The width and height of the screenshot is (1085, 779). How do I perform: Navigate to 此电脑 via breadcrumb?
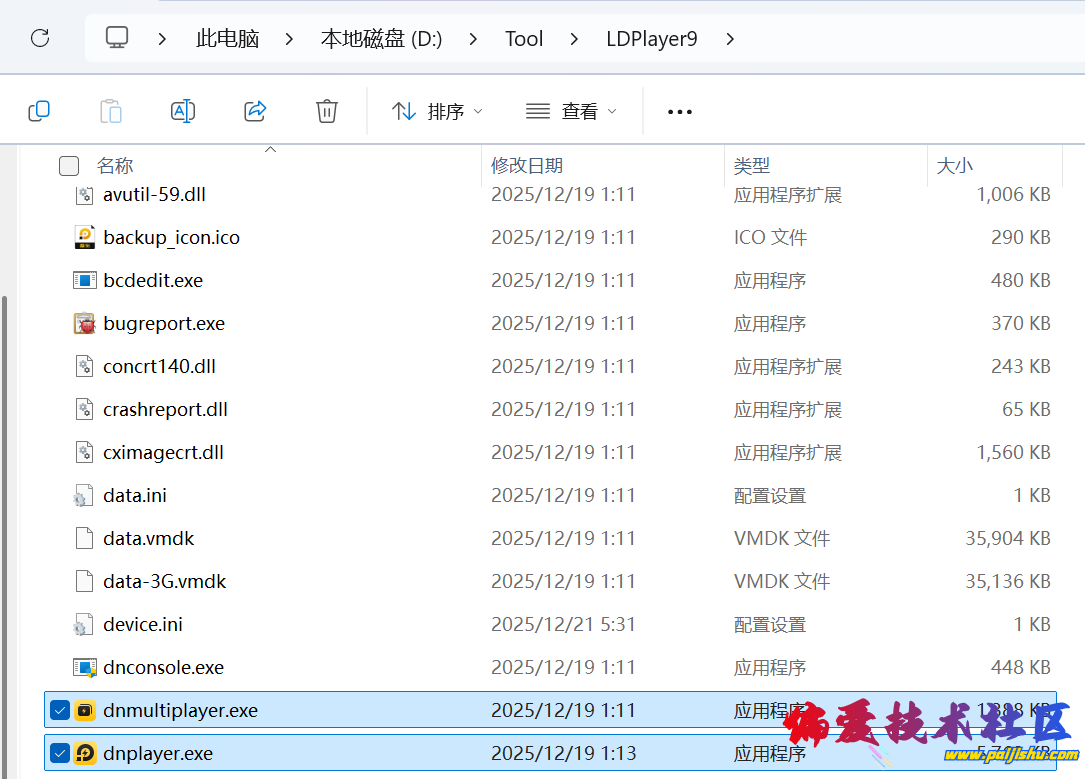point(227,38)
